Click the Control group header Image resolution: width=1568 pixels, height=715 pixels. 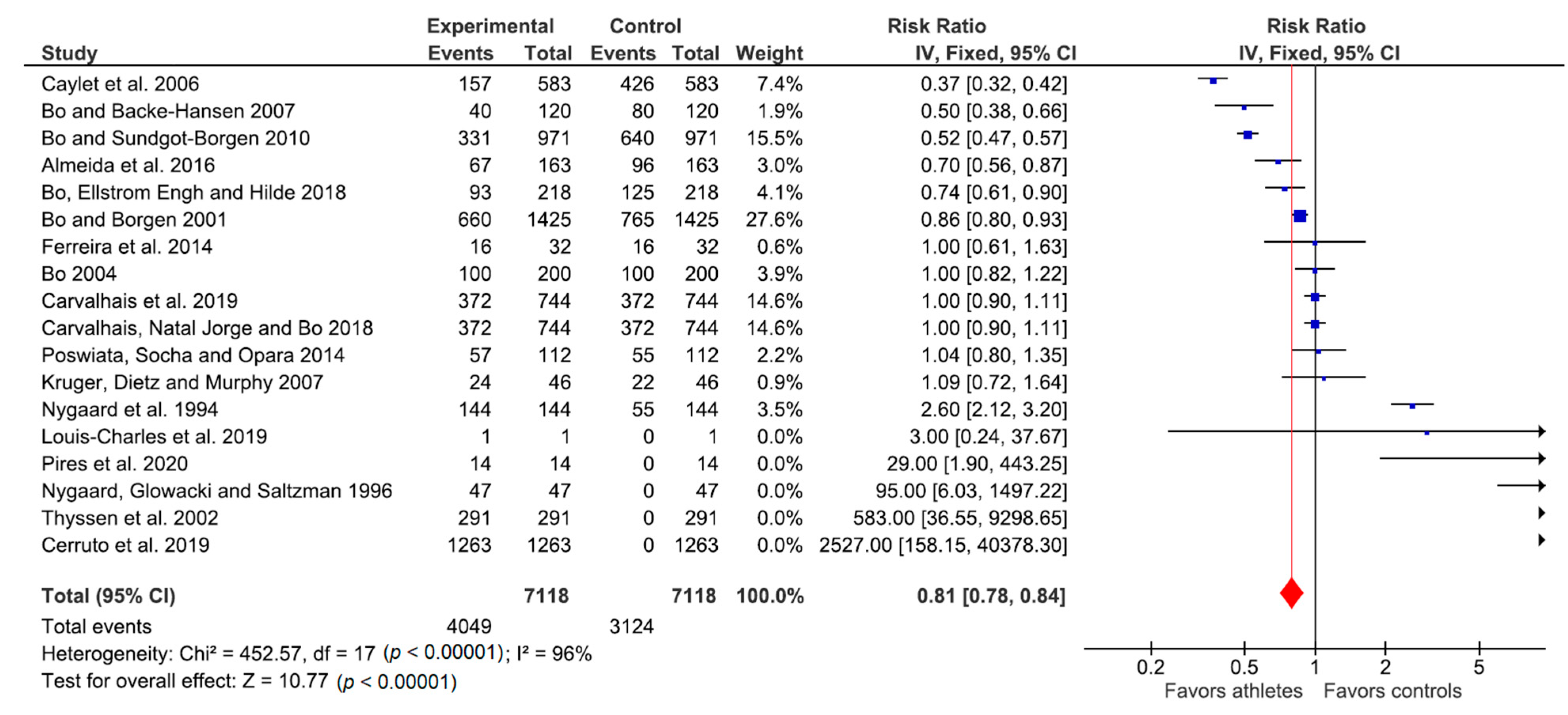pyautogui.click(x=645, y=26)
